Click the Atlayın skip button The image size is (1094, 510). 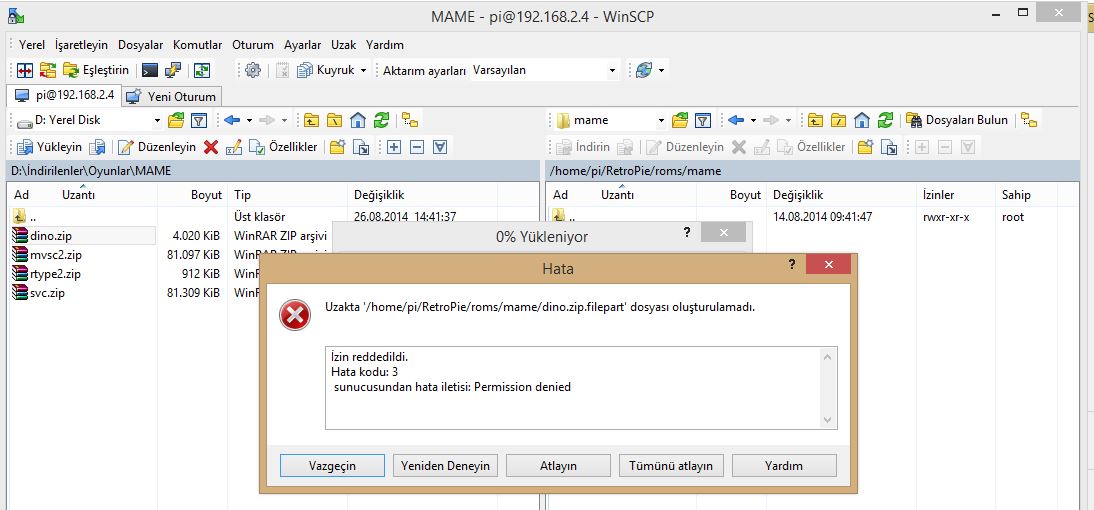(558, 465)
